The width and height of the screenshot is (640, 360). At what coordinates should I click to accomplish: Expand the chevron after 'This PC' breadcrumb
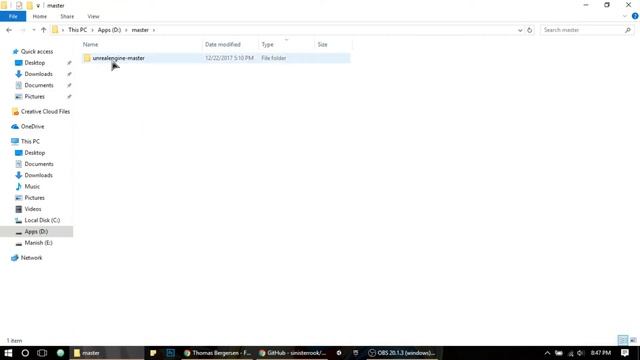tap(92, 30)
